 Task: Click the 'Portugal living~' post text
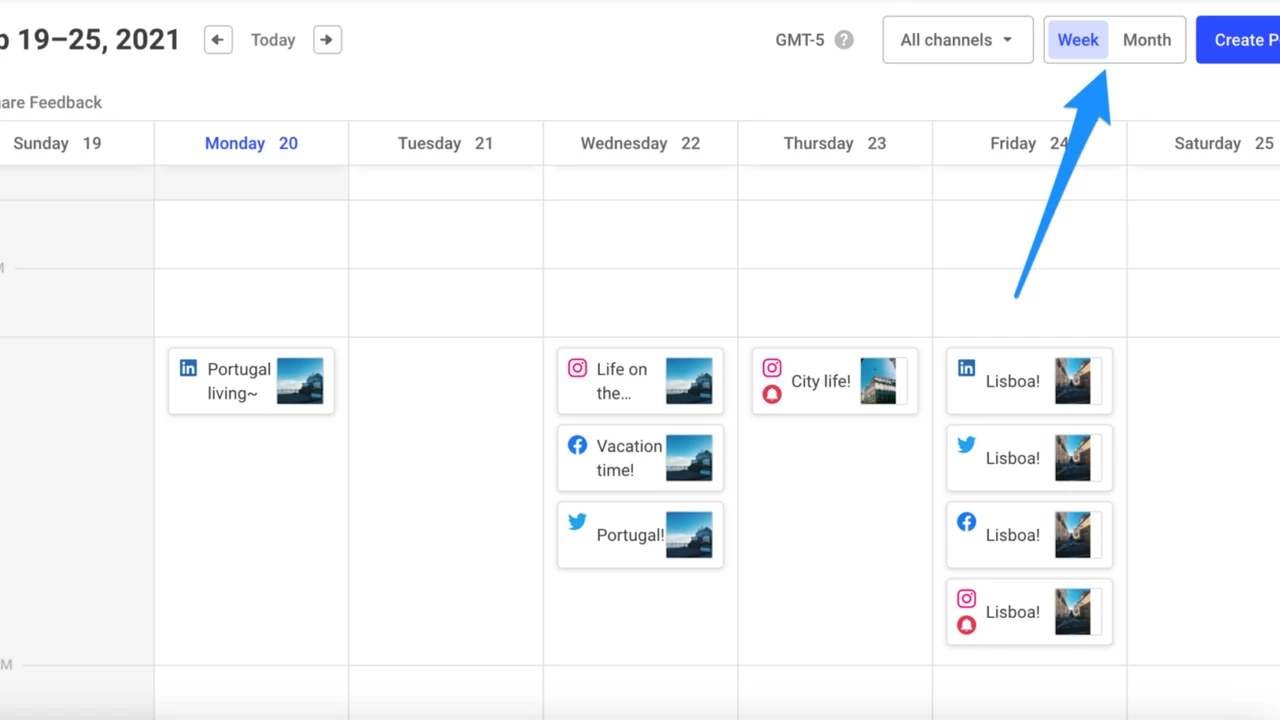click(x=239, y=381)
